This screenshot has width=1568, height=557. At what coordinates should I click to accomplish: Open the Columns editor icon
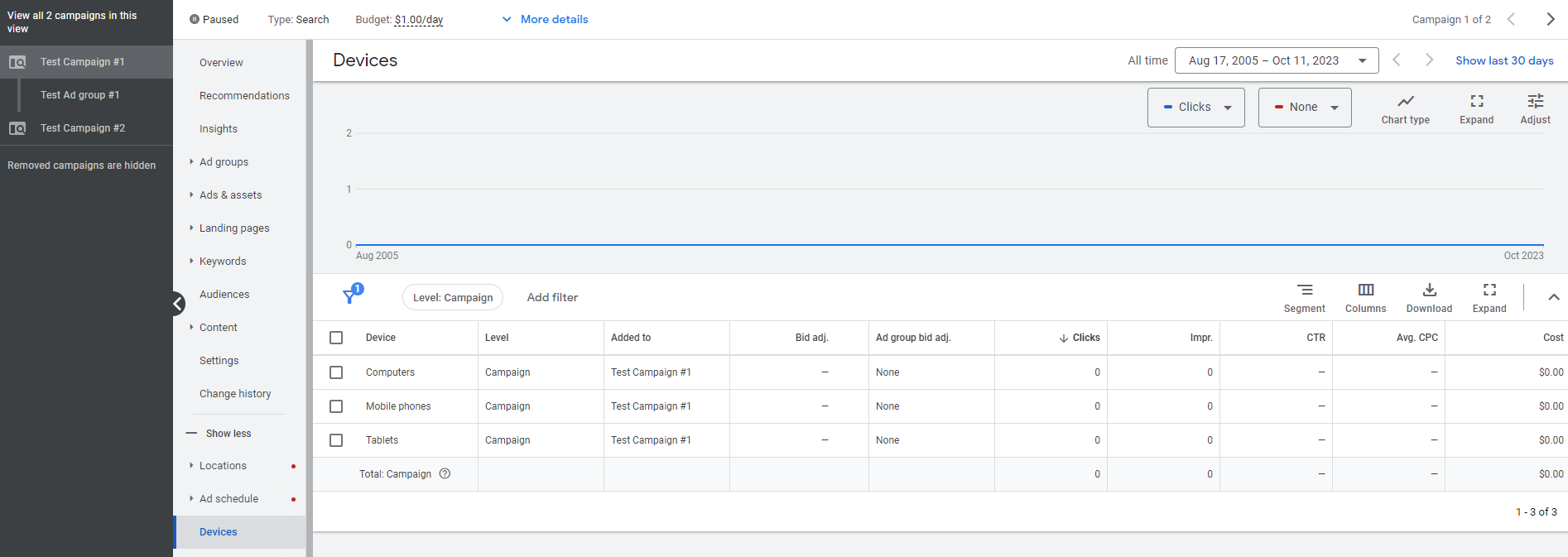click(x=1366, y=290)
